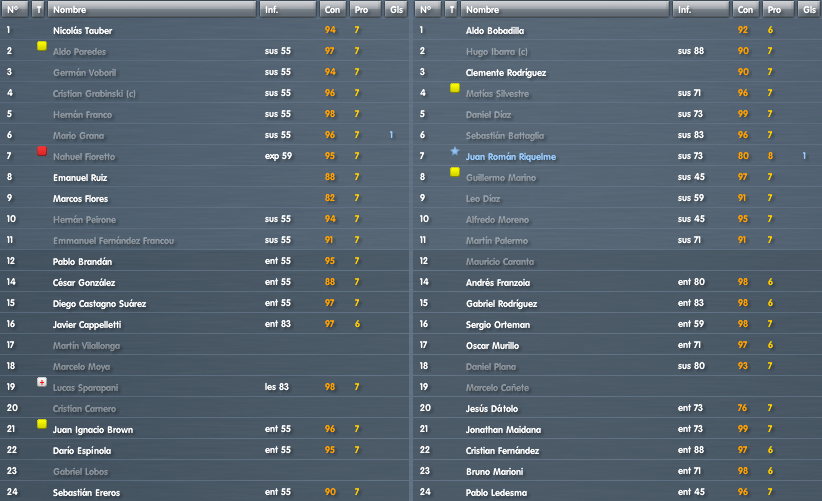Click the left table's Gls column header
The image size is (822, 501).
click(396, 9)
